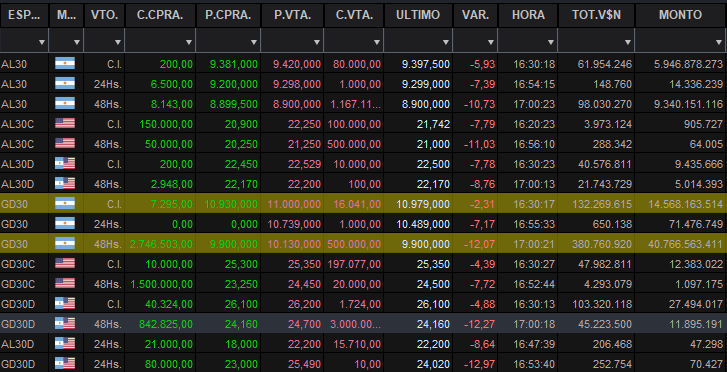Click the HORA filter input box
The image size is (727, 372).
(528, 40)
